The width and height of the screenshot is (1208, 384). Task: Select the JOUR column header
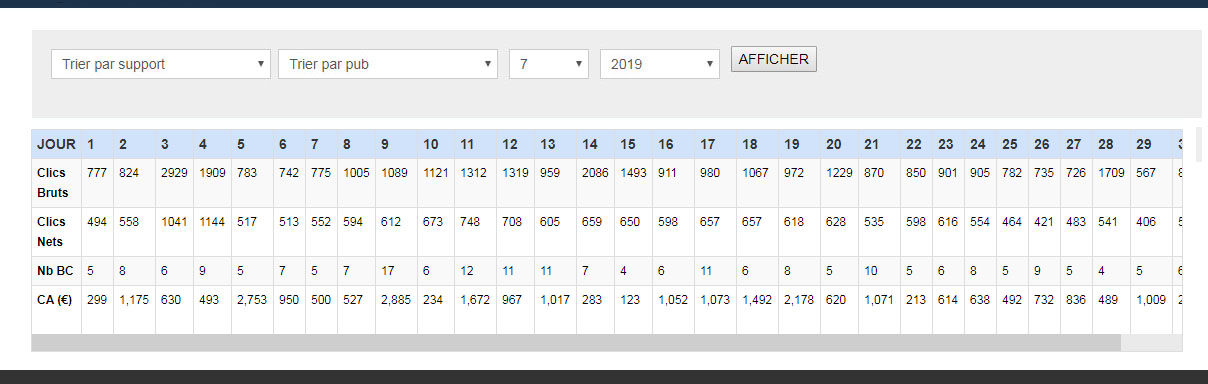[x=56, y=144]
